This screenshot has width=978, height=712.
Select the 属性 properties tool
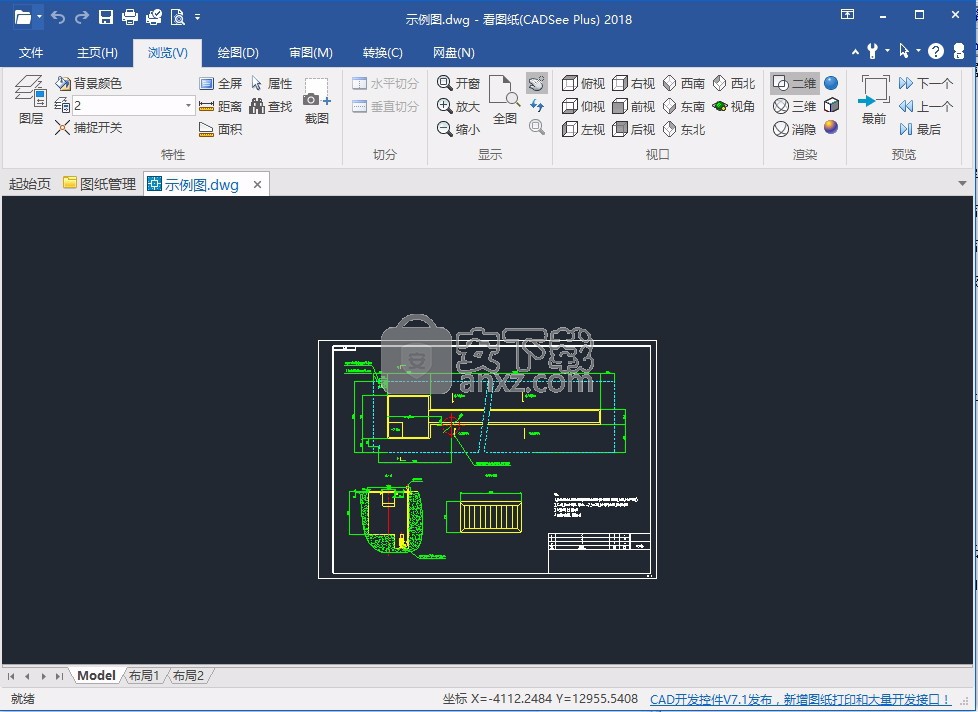click(271, 83)
